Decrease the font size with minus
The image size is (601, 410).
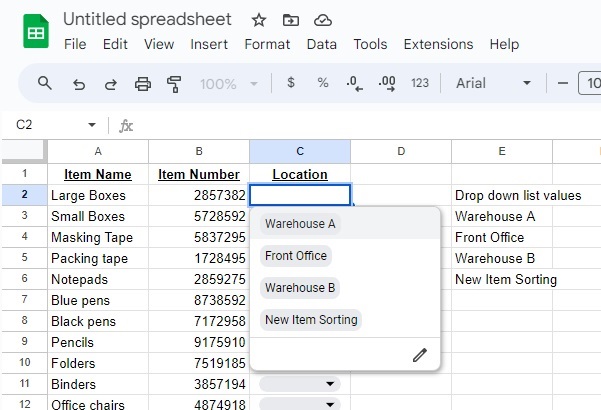click(x=563, y=83)
